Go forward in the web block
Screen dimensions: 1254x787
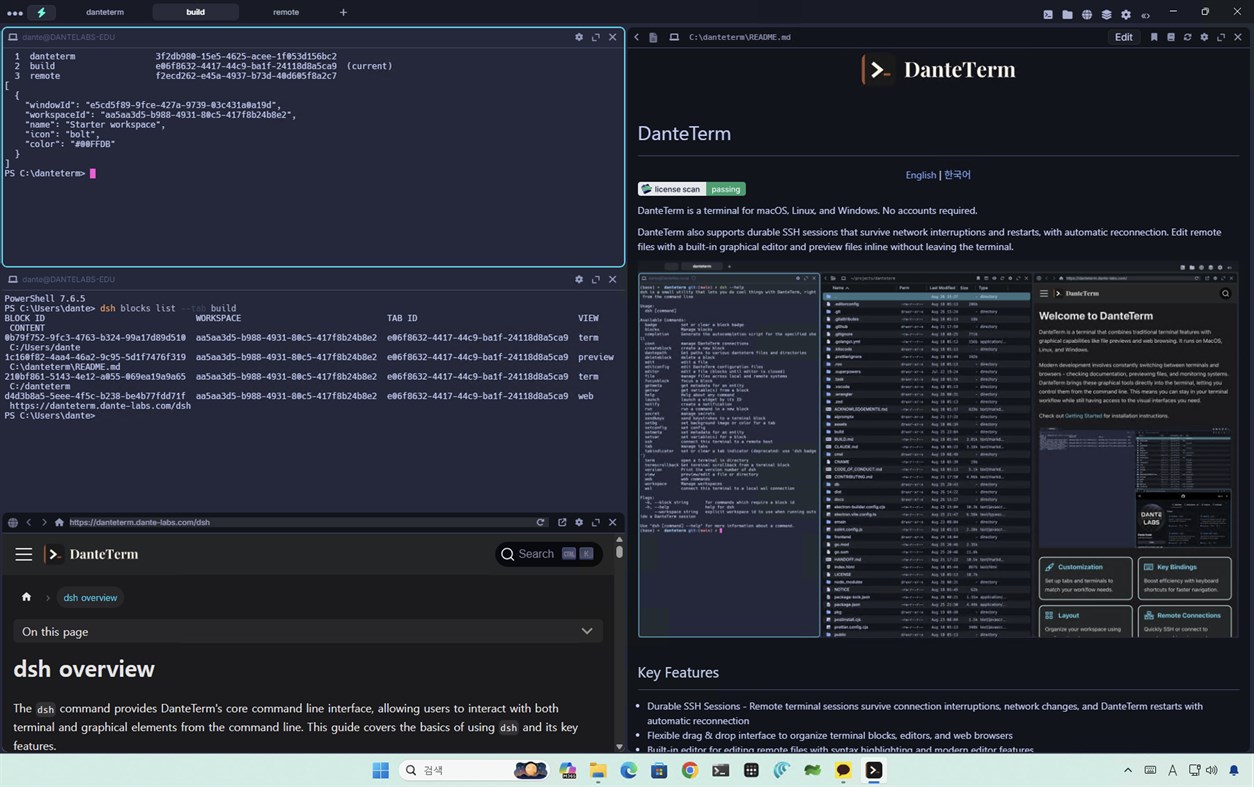44,522
